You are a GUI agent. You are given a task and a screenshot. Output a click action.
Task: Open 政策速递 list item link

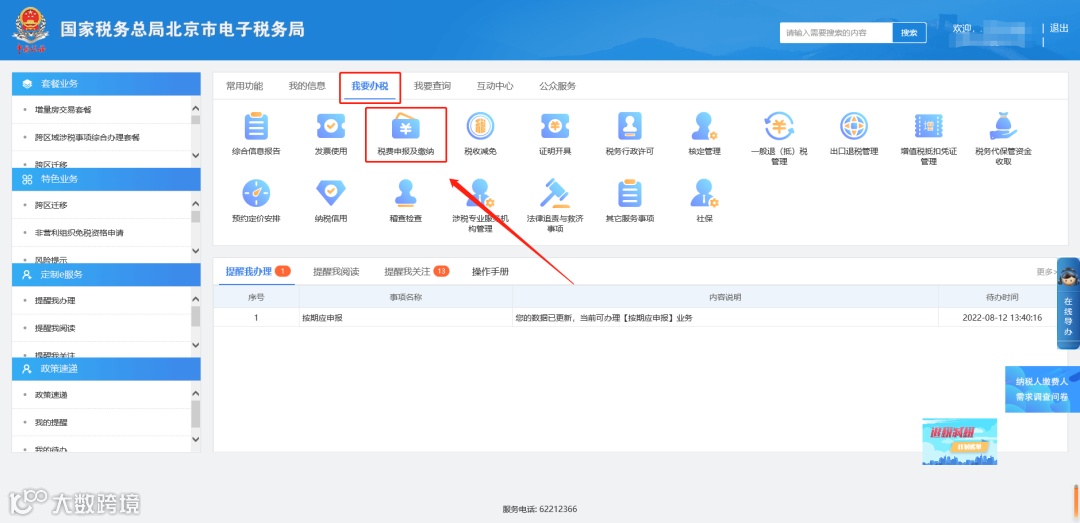click(x=51, y=395)
